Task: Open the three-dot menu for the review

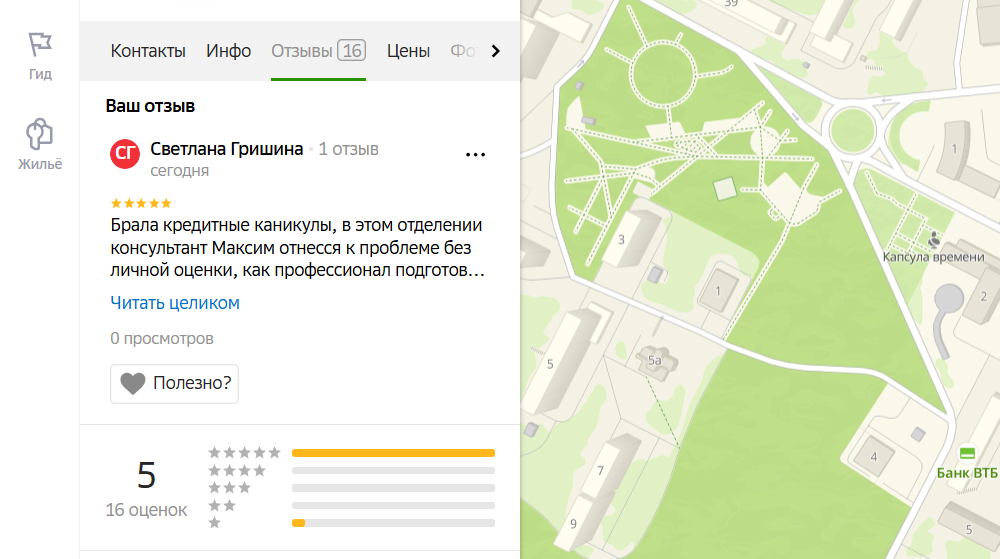Action: 475,154
